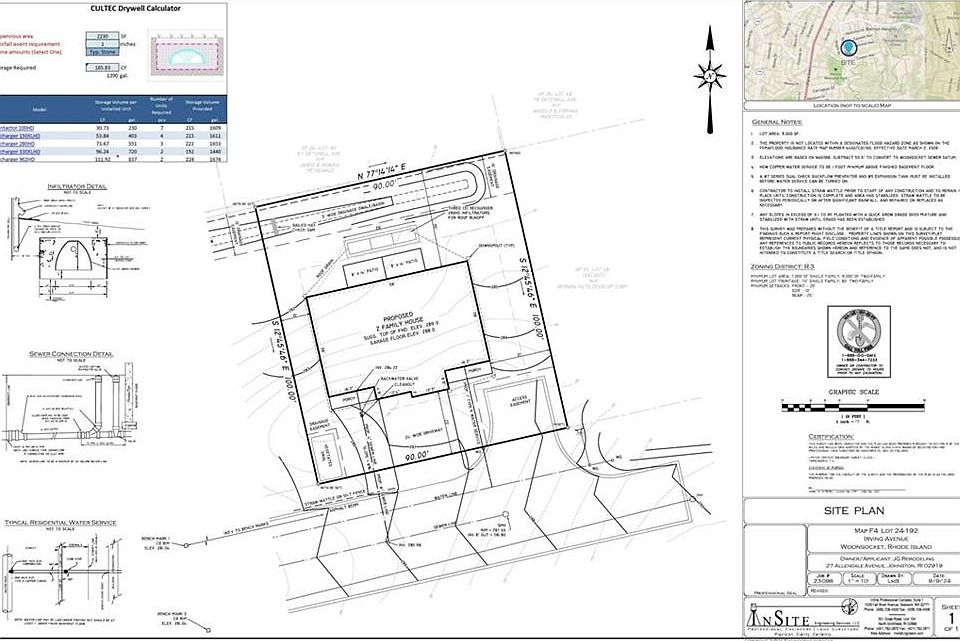Click the InSite Engineering Services logo
Viewport: 960px width, 641px height.
coord(802,619)
